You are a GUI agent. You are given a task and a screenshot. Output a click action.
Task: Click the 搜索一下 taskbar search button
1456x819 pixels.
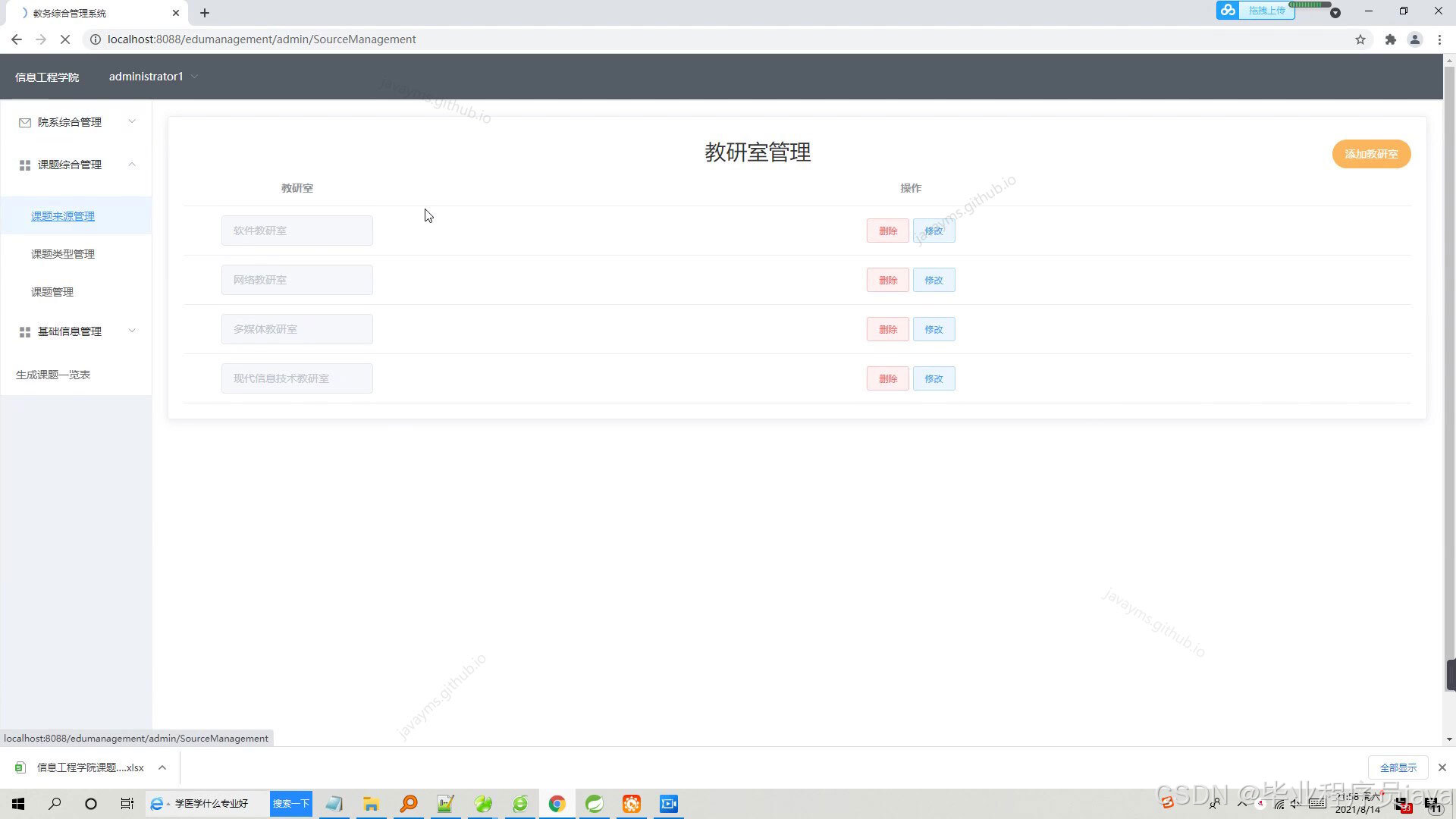291,804
